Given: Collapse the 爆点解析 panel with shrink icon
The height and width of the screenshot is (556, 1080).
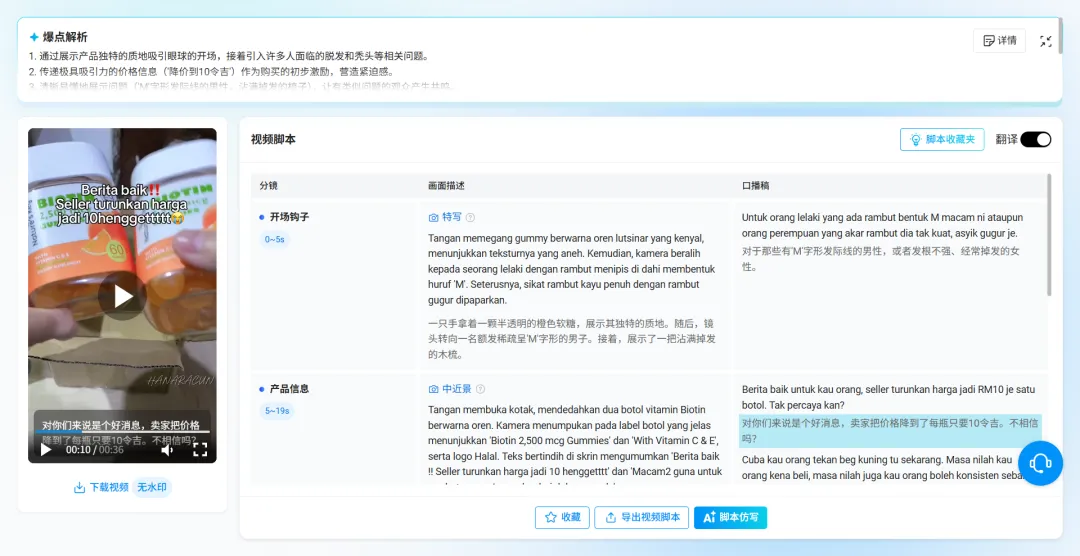Looking at the screenshot, I should click(1046, 41).
